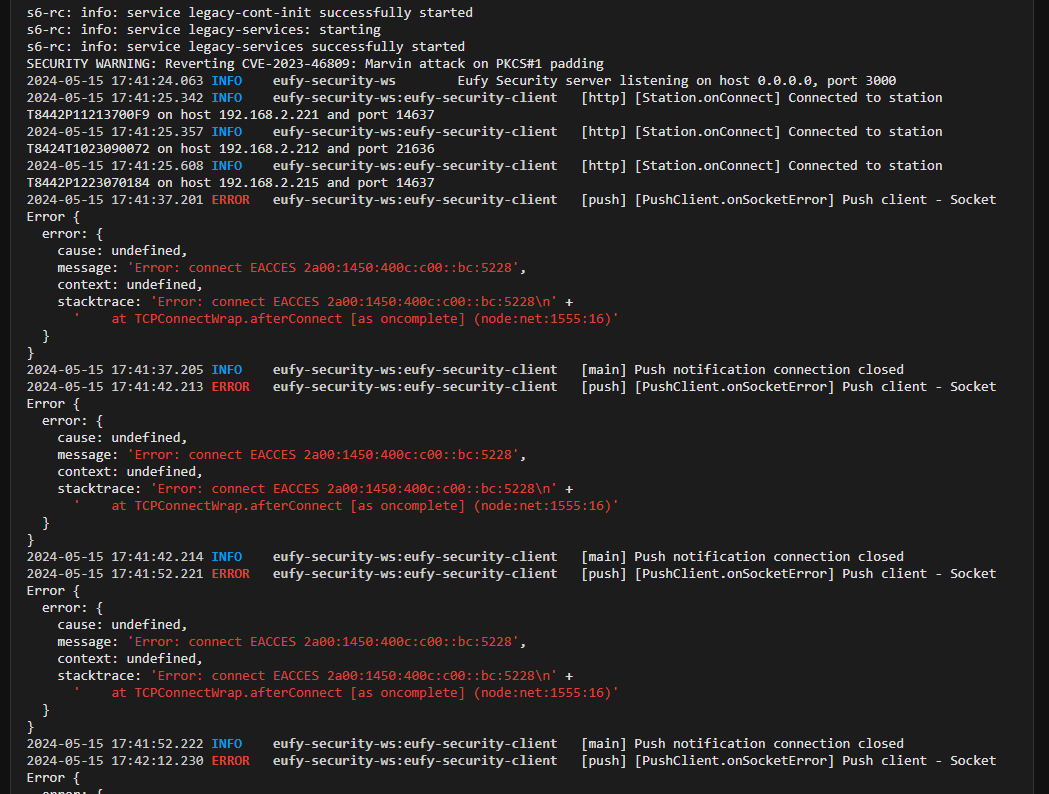Select timestamp 17:41:25.342
Image resolution: width=1049 pixels, height=794 pixels.
(157, 98)
